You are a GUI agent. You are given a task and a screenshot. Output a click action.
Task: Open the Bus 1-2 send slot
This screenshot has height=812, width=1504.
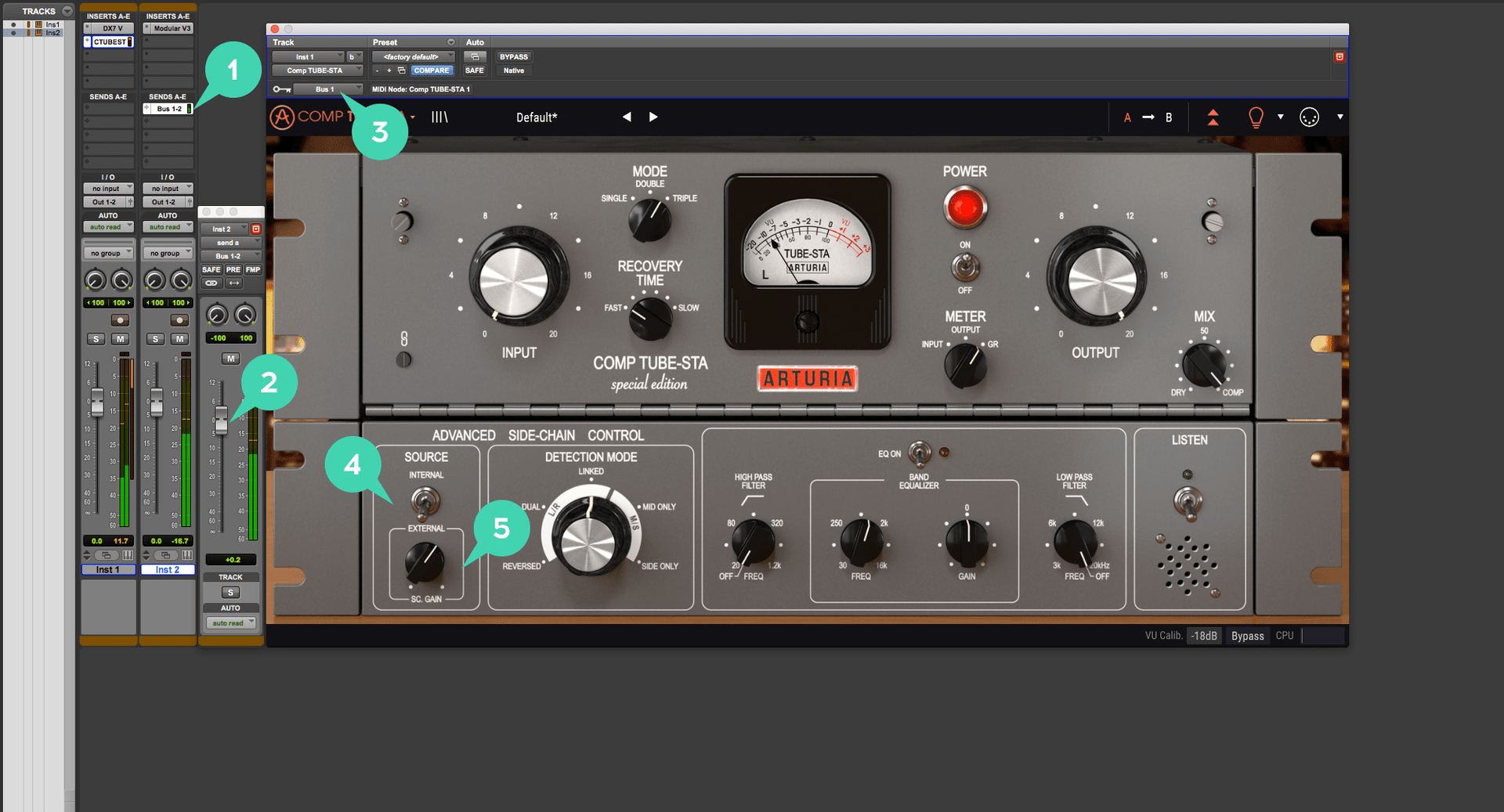(168, 109)
